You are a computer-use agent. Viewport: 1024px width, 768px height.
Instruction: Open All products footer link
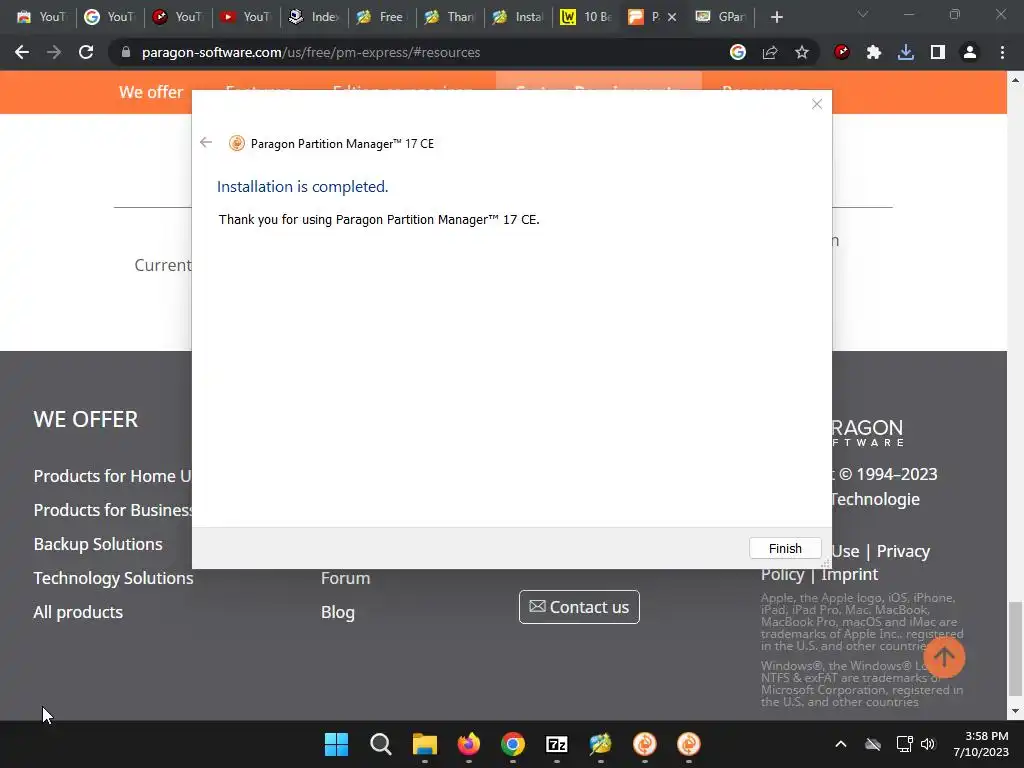click(x=78, y=612)
